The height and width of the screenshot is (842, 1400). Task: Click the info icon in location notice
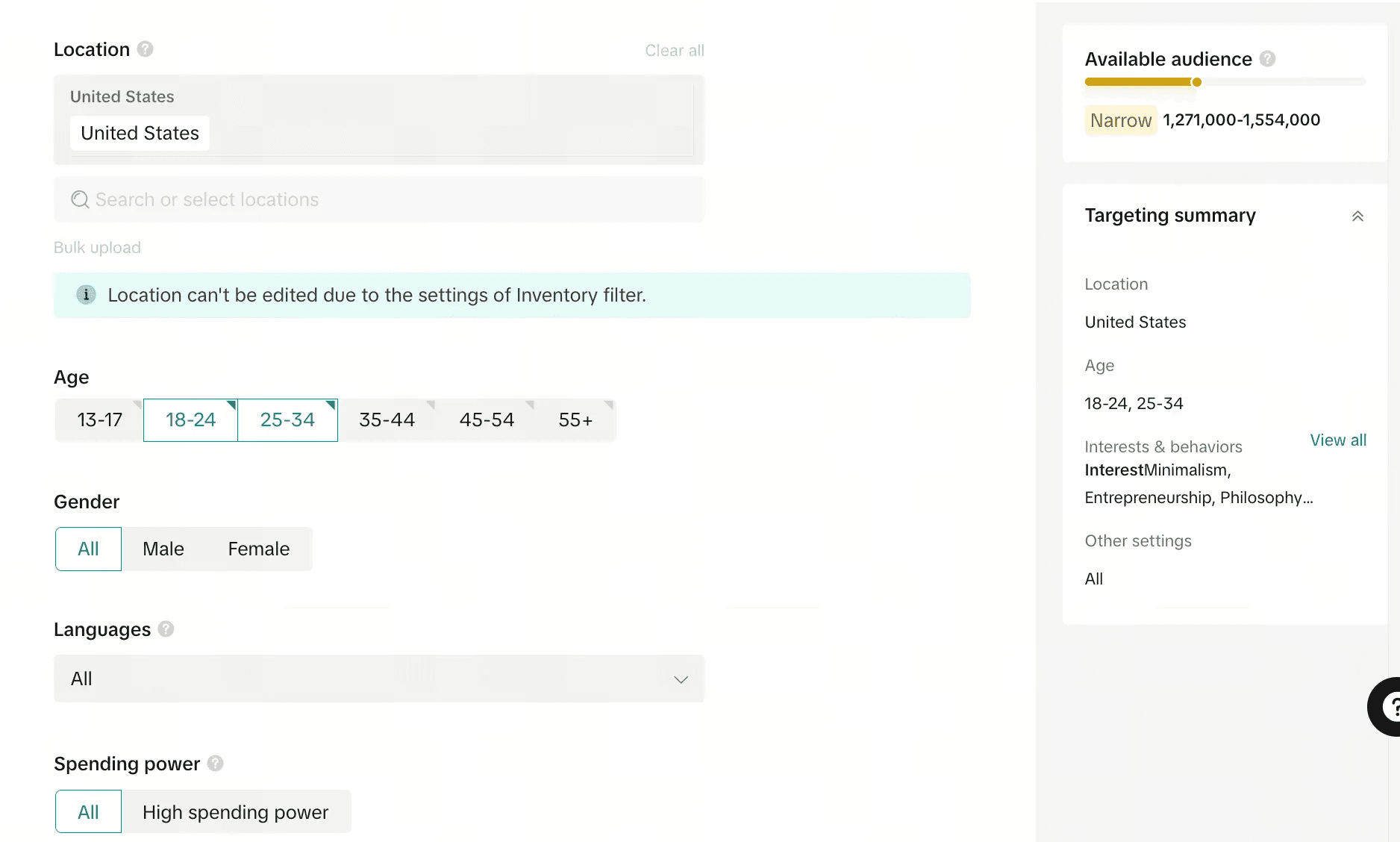coord(87,295)
